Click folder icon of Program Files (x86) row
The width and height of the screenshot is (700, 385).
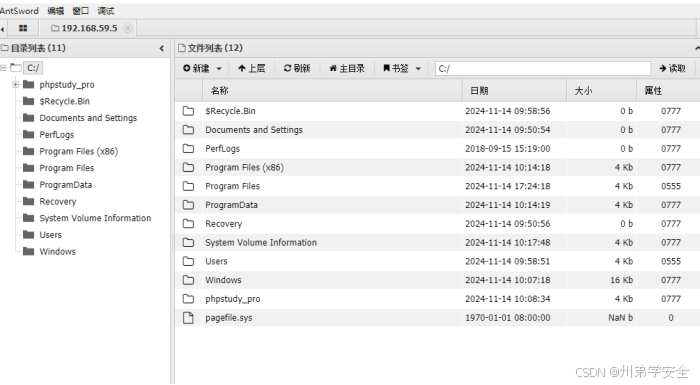(188, 167)
